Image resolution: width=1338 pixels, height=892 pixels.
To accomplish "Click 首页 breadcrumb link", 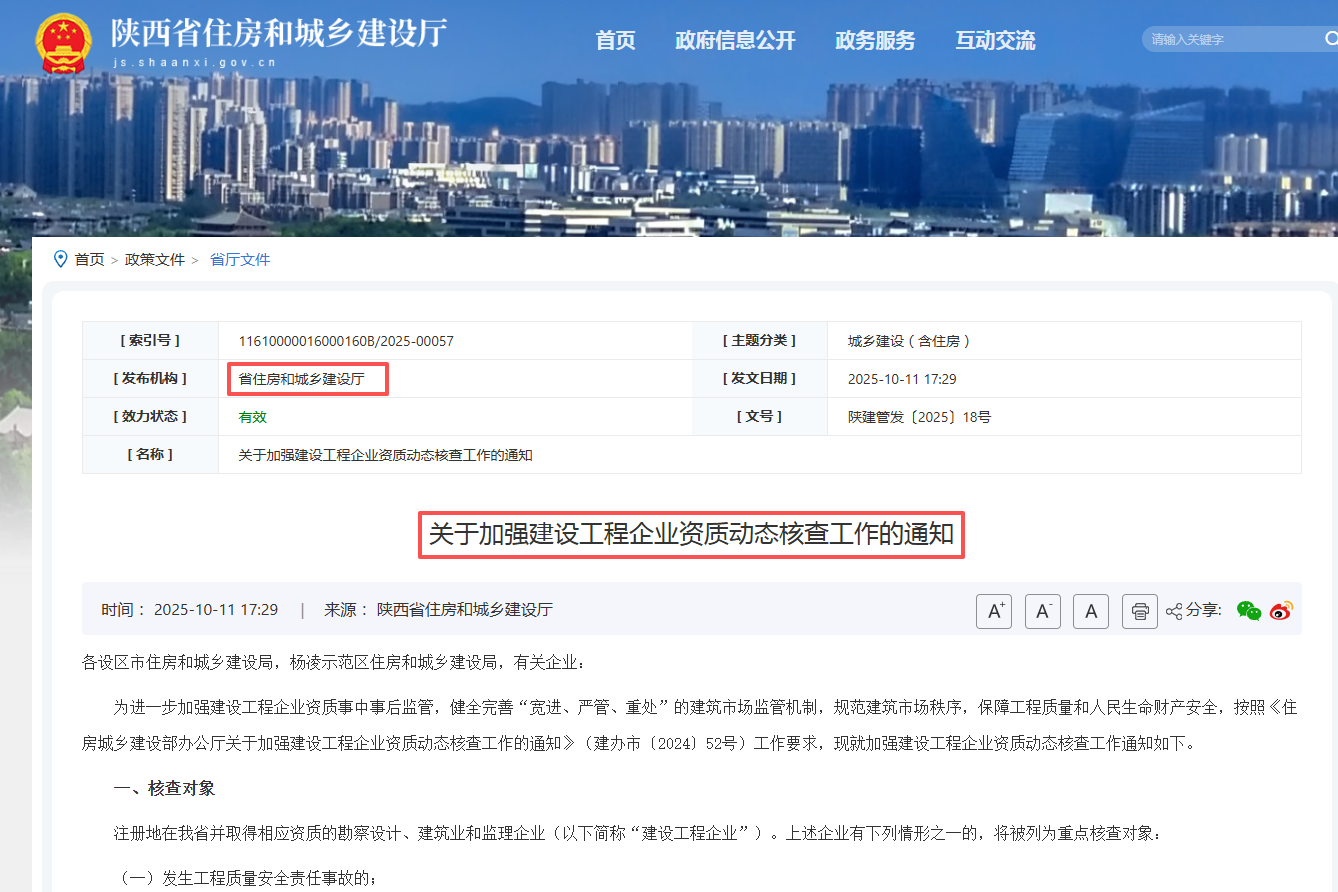I will click(89, 260).
